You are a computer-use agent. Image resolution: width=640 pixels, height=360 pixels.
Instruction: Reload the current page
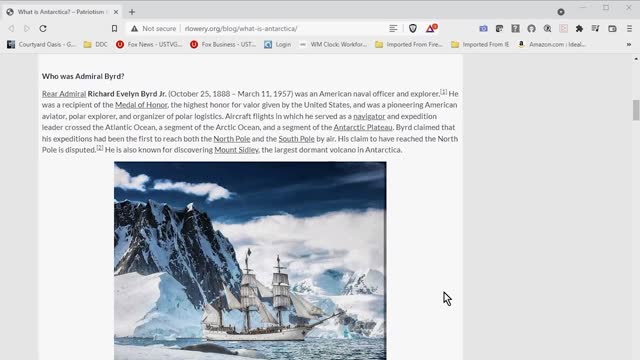tap(43, 29)
